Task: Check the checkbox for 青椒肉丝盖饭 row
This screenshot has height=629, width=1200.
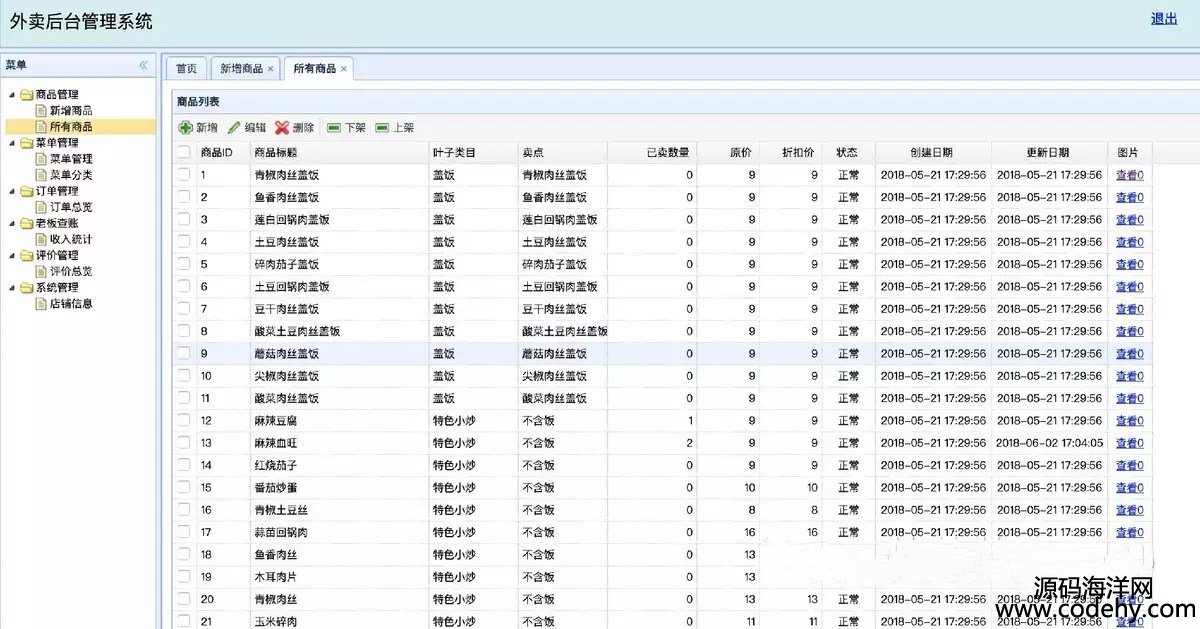Action: click(183, 175)
